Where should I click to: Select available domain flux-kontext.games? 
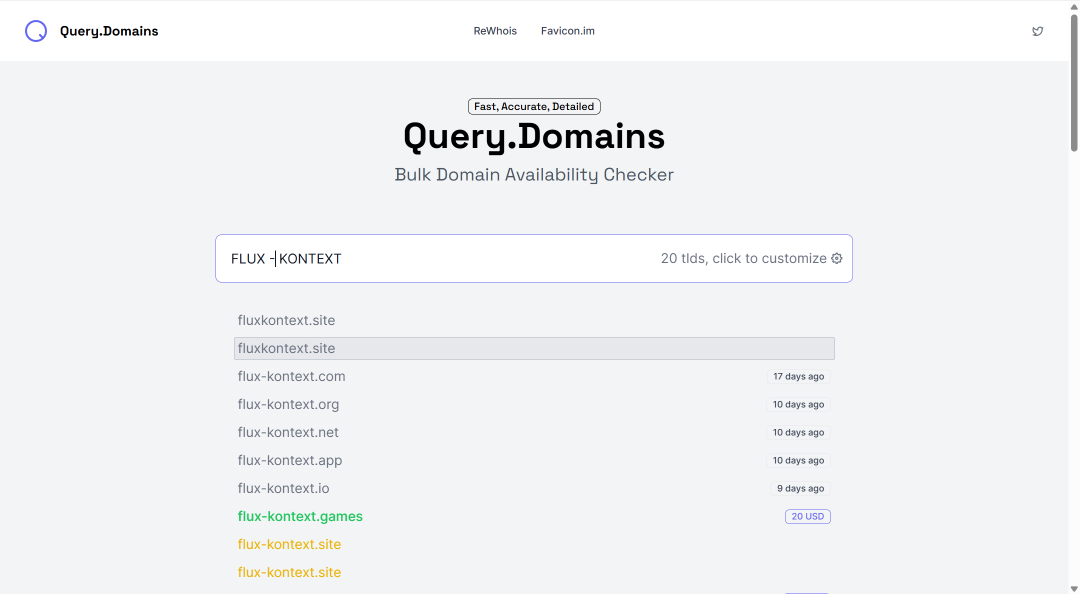(300, 516)
